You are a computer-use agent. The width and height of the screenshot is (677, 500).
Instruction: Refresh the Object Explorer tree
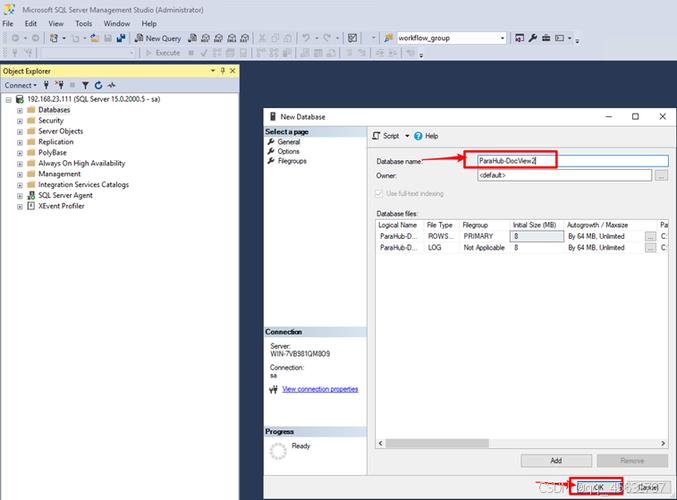tap(98, 86)
